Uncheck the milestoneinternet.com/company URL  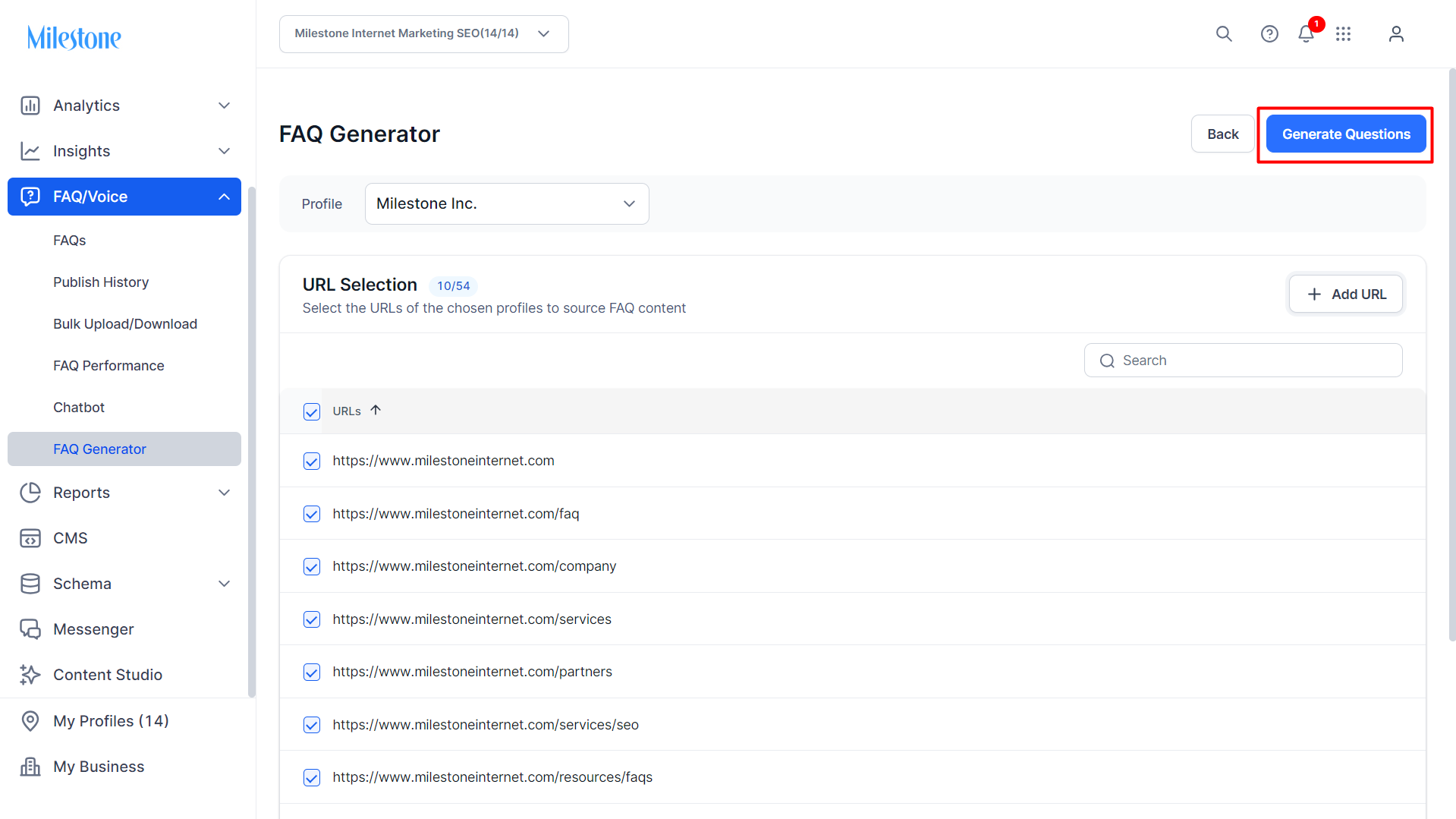point(312,567)
